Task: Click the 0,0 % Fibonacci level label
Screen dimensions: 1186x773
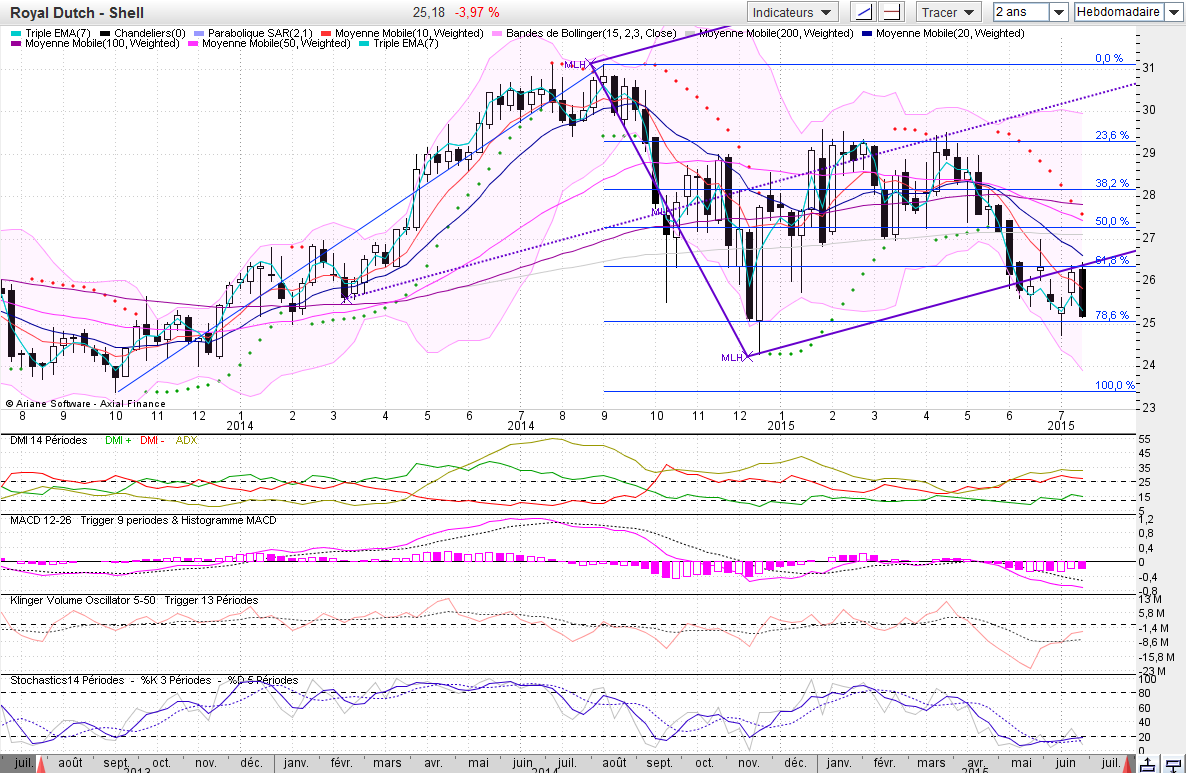Action: coord(1109,58)
